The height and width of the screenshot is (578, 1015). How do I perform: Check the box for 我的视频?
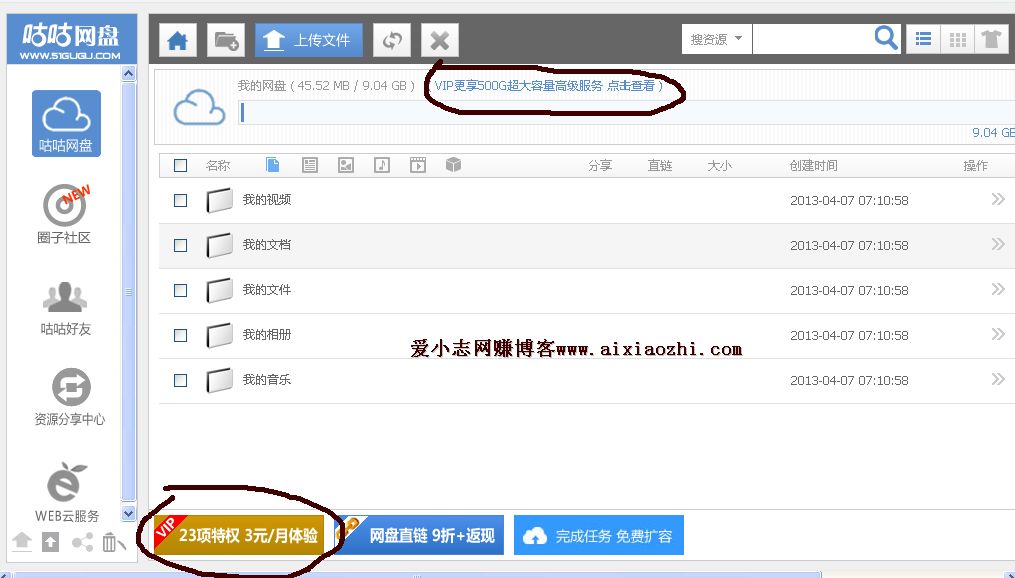coord(181,201)
